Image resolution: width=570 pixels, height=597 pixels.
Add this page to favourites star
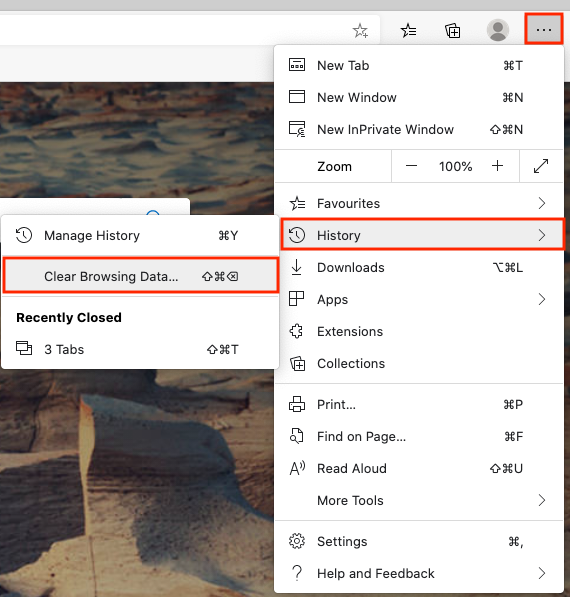pos(360,30)
